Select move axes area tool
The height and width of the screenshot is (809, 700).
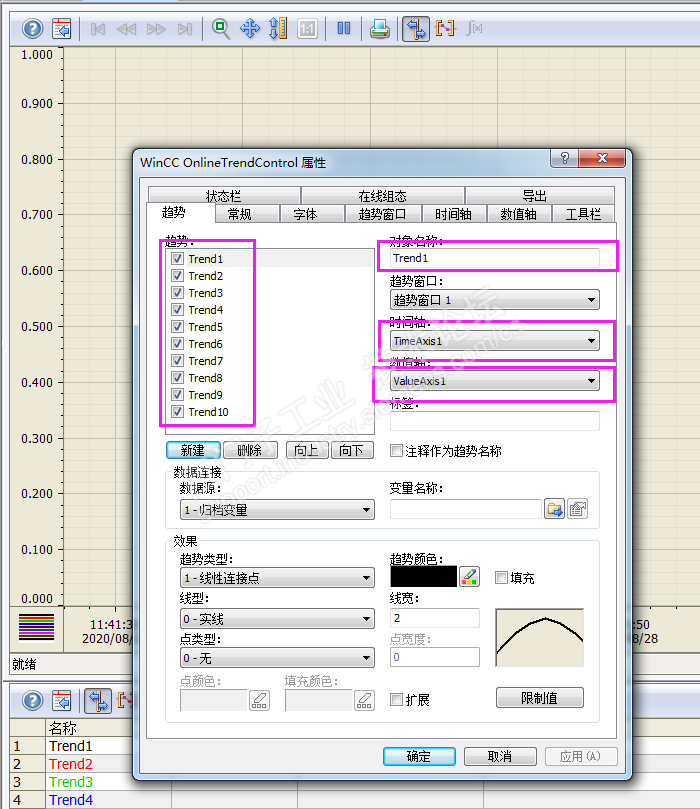click(279, 28)
